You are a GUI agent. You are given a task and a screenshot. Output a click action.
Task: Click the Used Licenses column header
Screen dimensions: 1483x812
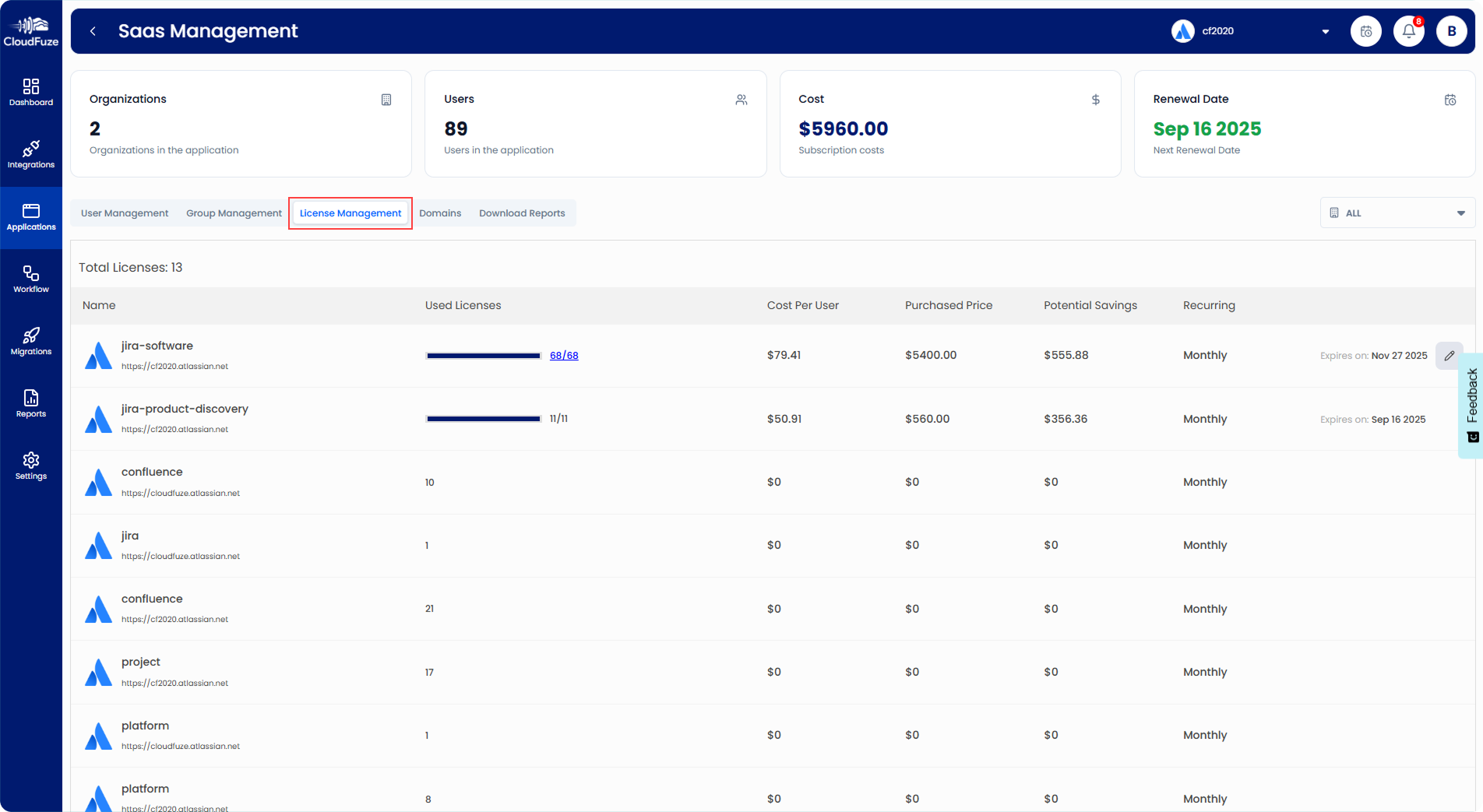[x=463, y=305]
